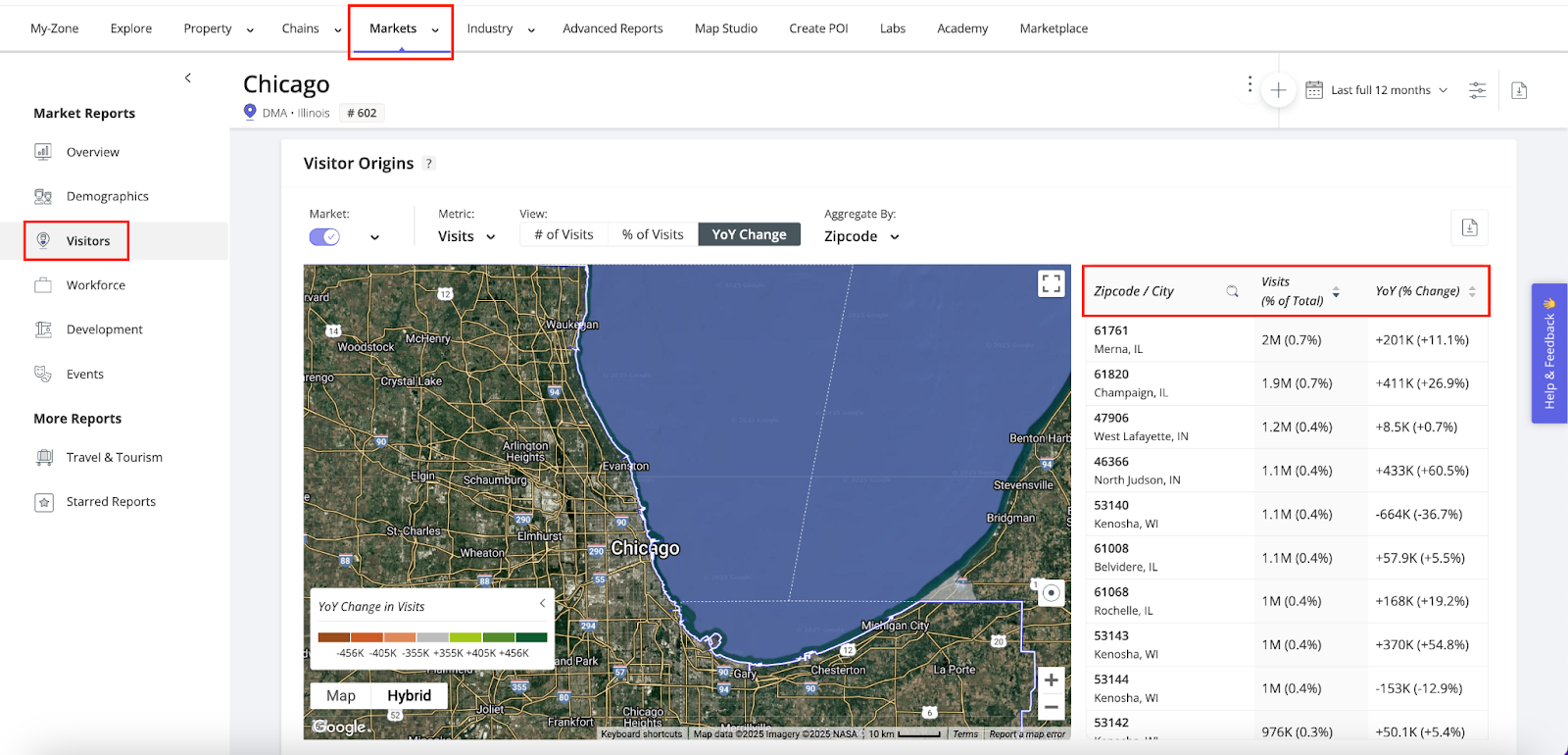Open the Visits metric dropdown
Image resolution: width=1568 pixels, height=755 pixels.
click(x=466, y=236)
